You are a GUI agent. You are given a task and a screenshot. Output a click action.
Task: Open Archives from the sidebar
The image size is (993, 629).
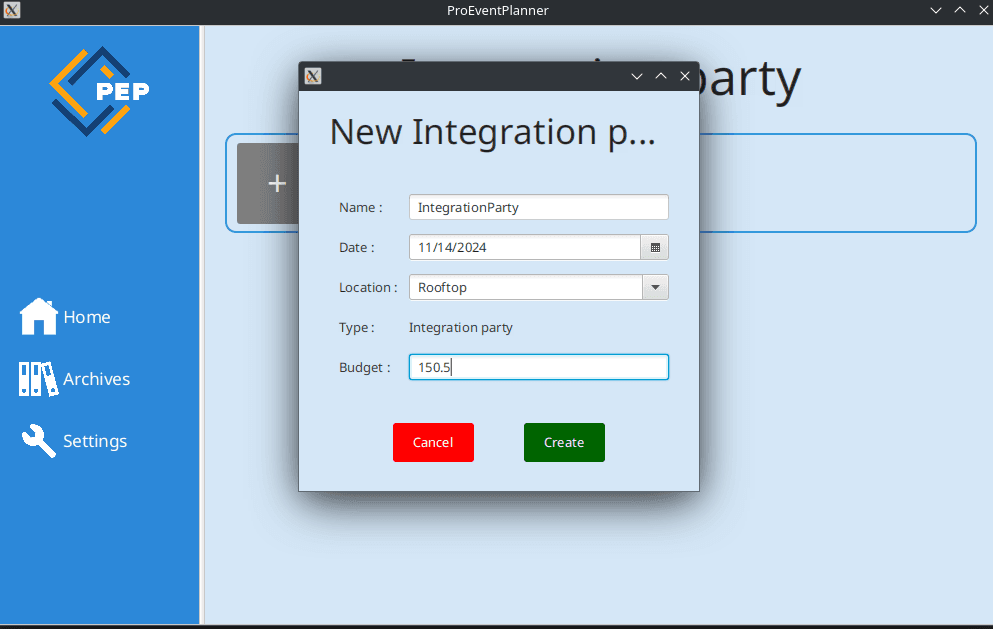click(x=96, y=379)
